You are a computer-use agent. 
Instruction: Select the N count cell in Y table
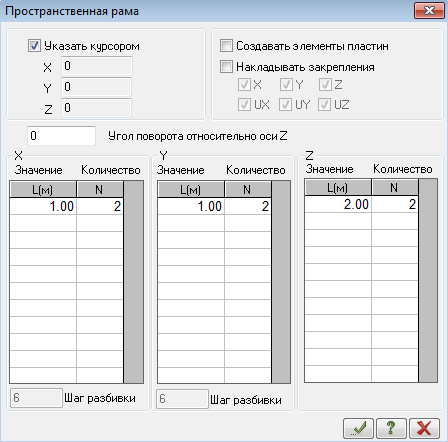pyautogui.click(x=248, y=206)
